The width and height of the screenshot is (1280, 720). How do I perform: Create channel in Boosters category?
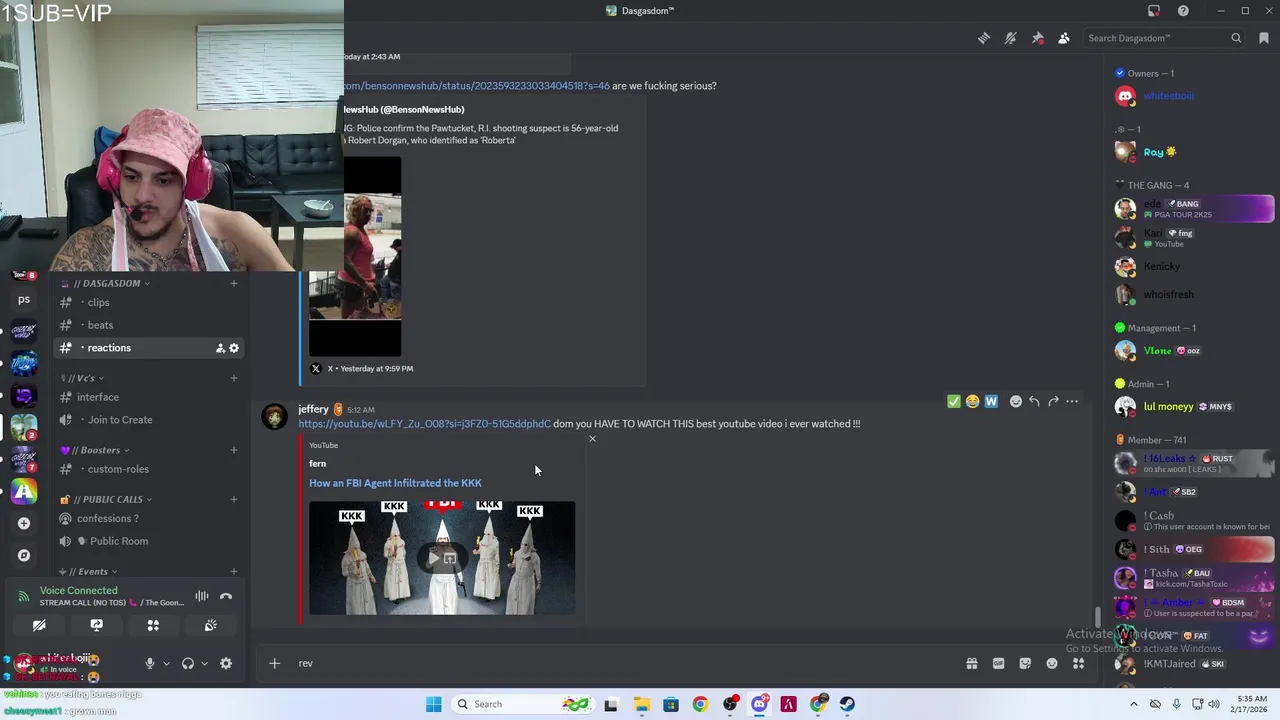234,450
